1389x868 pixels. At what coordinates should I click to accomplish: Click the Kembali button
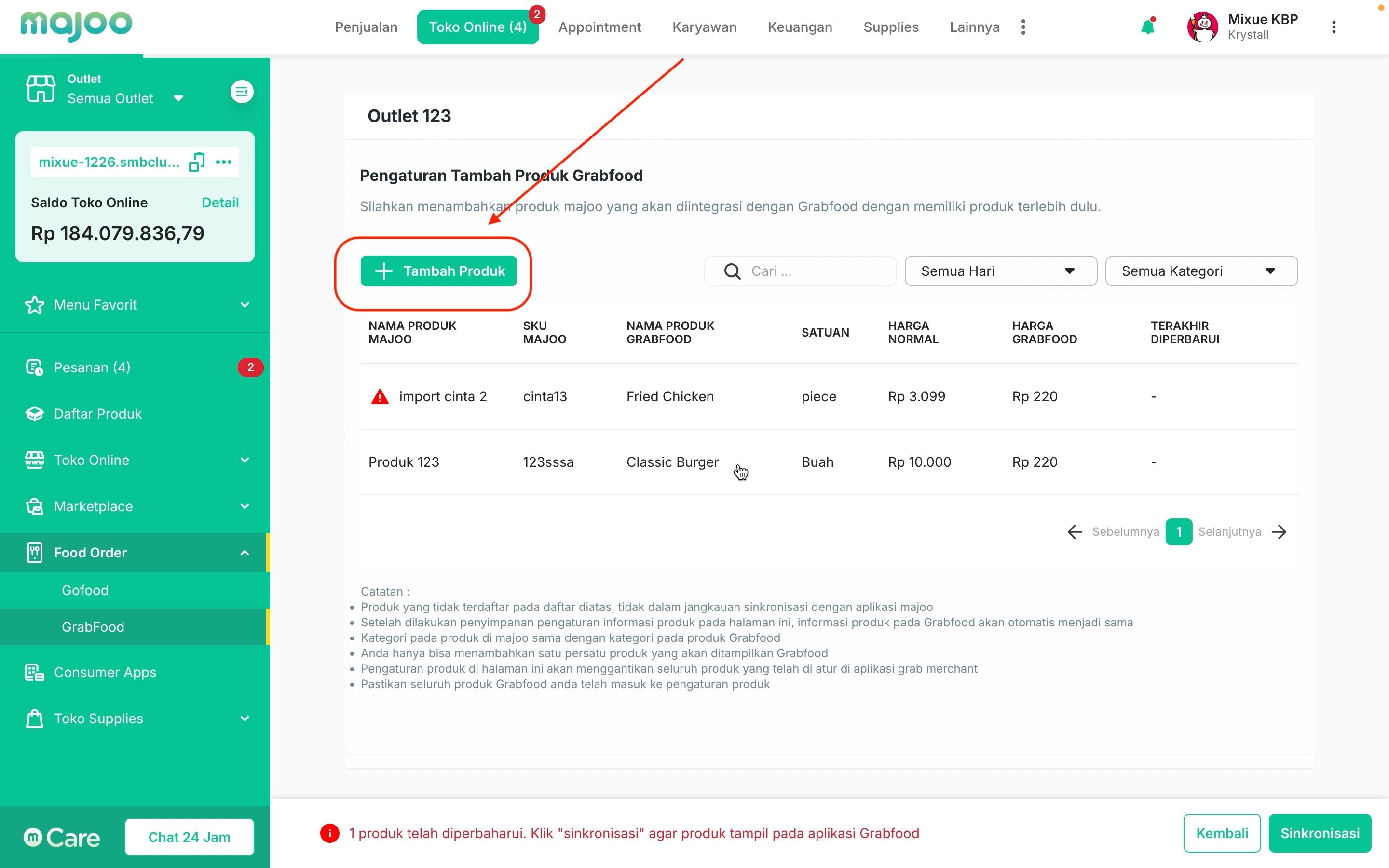tap(1222, 833)
